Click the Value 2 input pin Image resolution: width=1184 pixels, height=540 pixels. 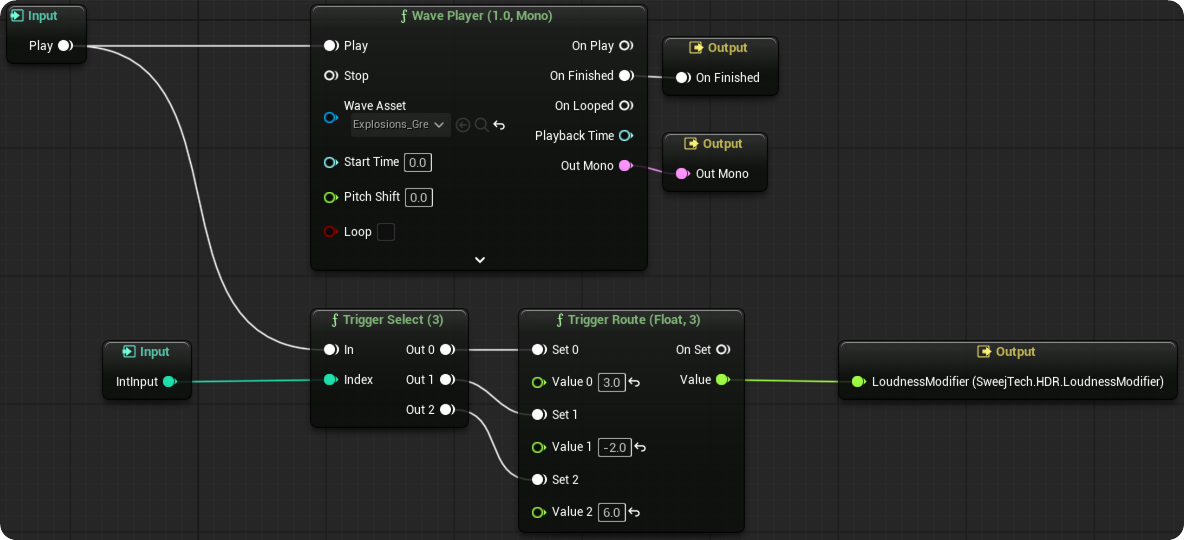(538, 512)
